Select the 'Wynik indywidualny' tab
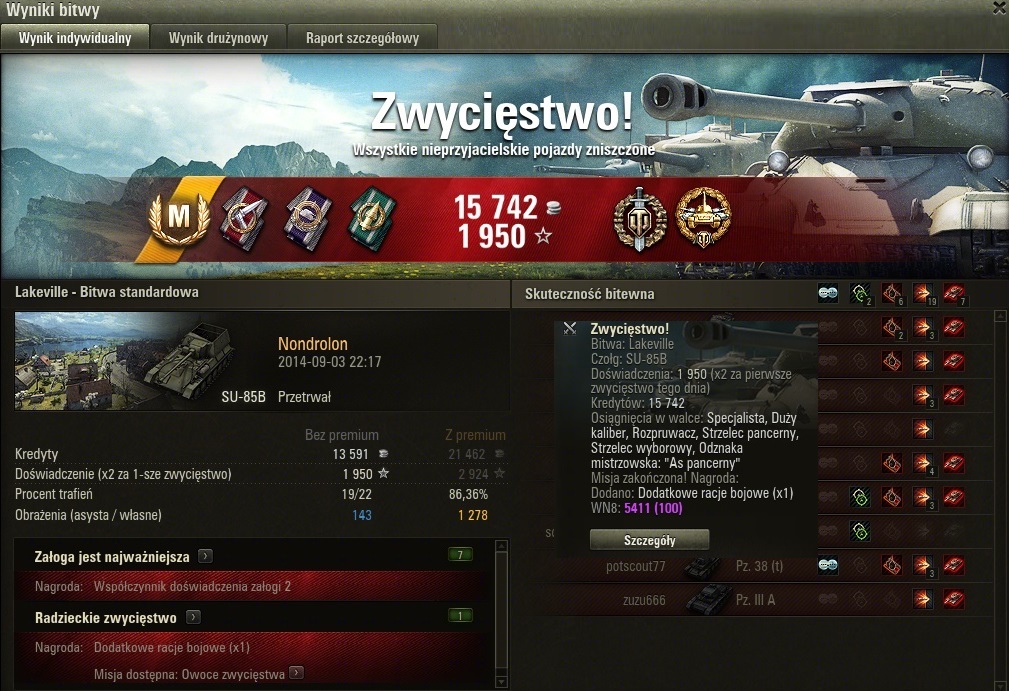 pos(75,37)
